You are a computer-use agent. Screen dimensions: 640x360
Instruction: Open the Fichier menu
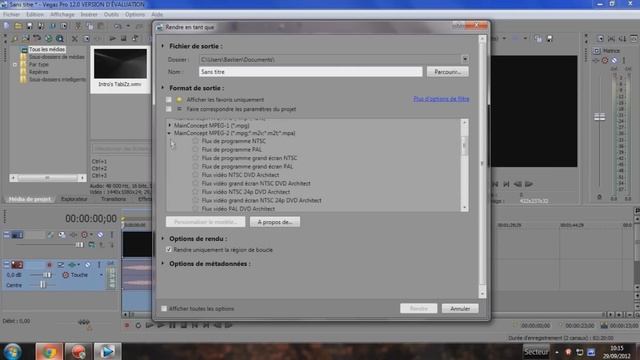point(11,14)
